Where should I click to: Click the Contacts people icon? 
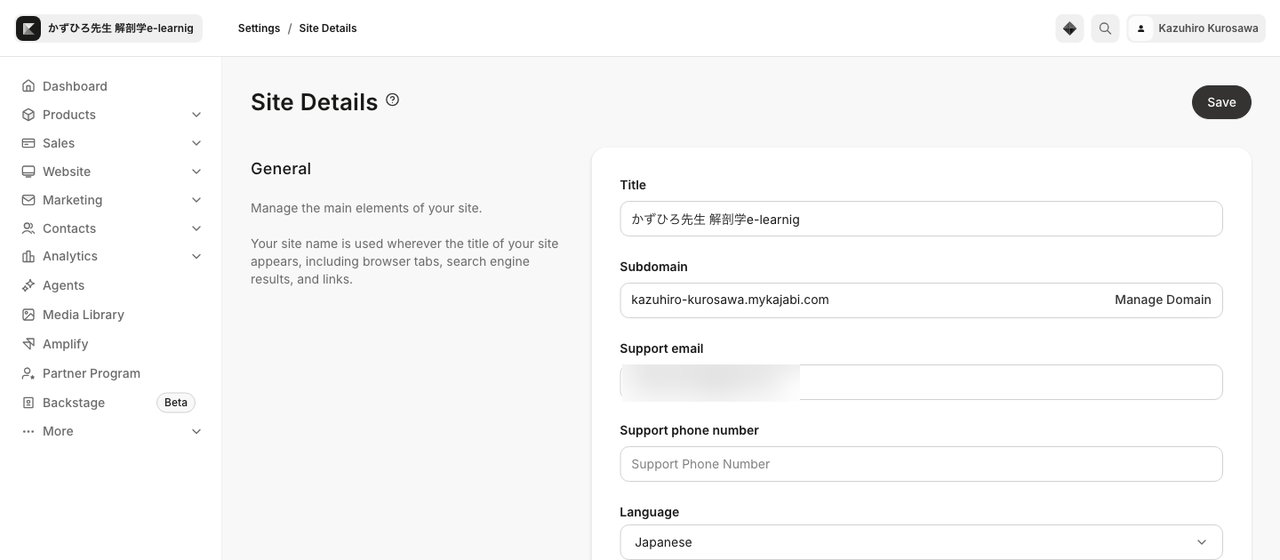[28, 229]
